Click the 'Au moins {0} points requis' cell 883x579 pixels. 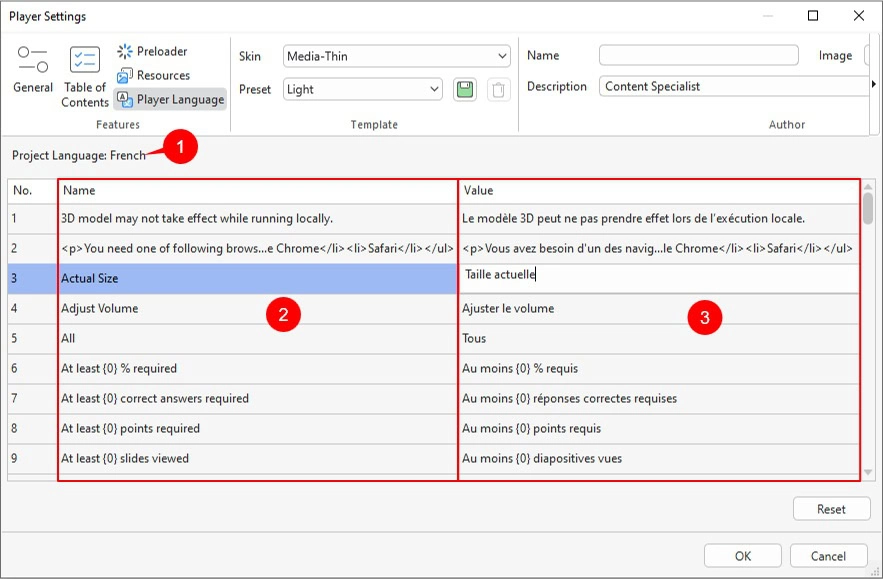(x=658, y=429)
